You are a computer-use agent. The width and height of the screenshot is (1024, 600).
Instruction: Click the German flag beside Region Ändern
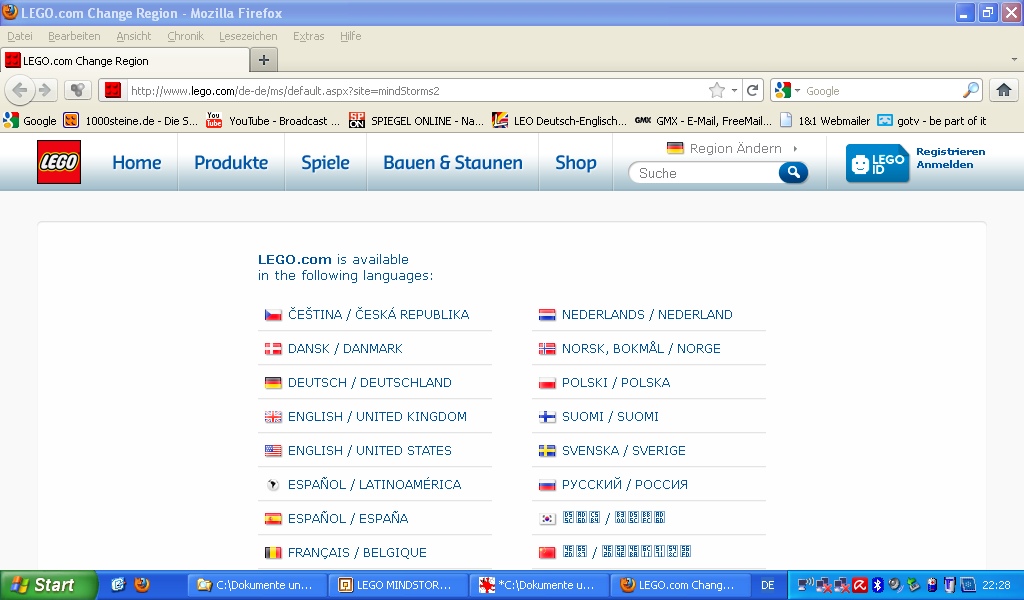[x=675, y=148]
